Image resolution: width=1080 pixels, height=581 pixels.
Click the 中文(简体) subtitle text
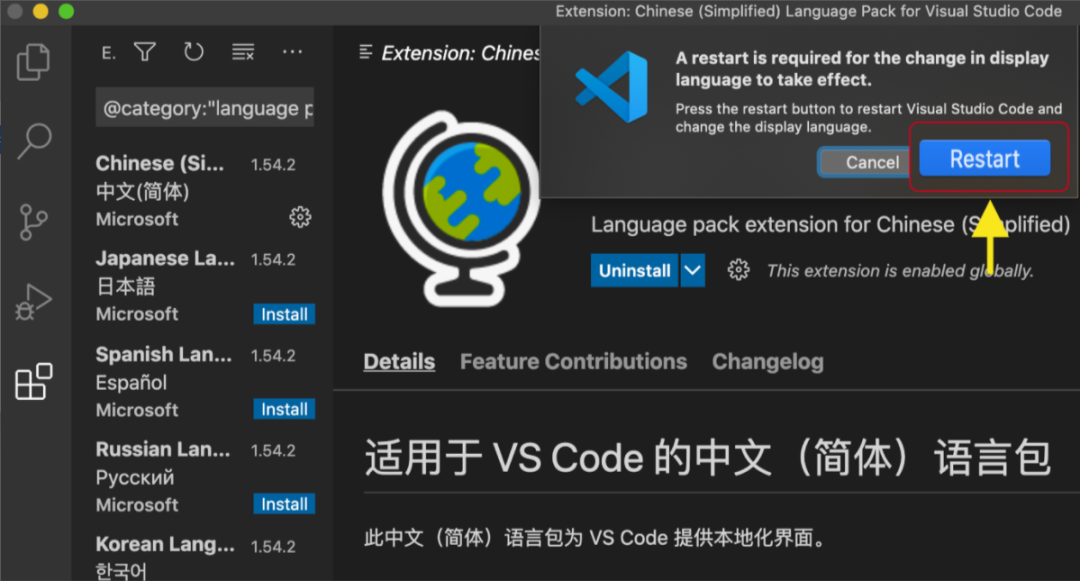[143, 191]
